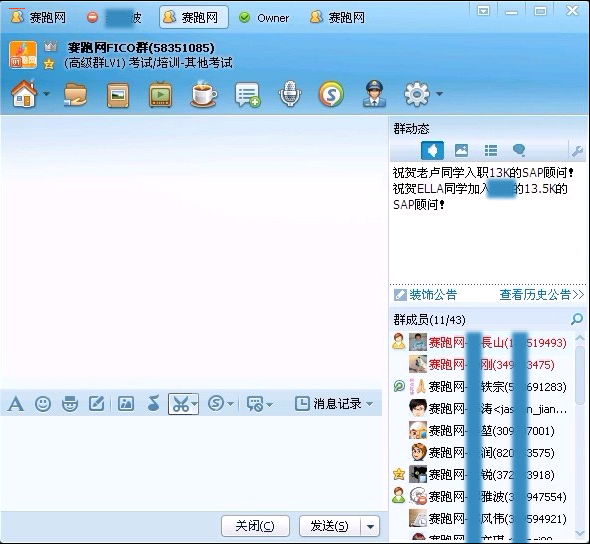This screenshot has width=590, height=544.
Task: Start group voice chat microphone icon
Action: [x=290, y=93]
